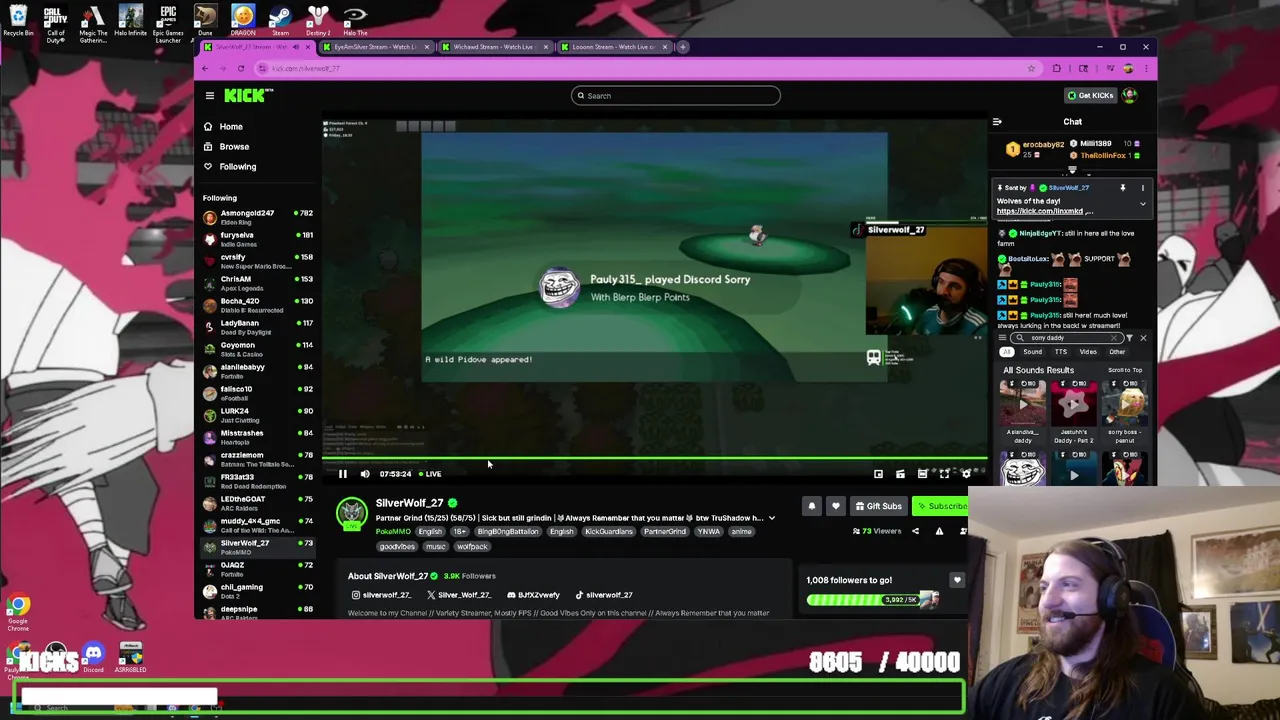Click the Gift Subs button

point(879,506)
